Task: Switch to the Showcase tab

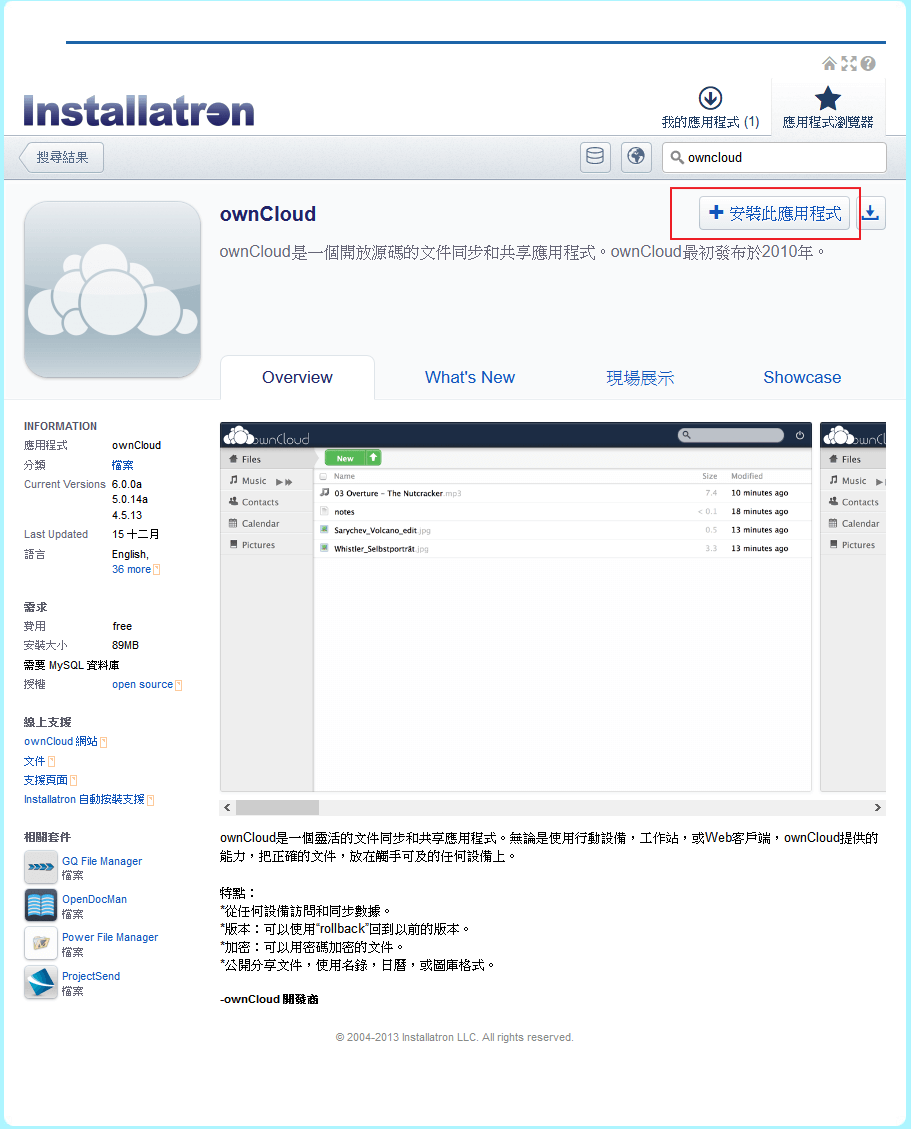Action: pyautogui.click(x=802, y=377)
